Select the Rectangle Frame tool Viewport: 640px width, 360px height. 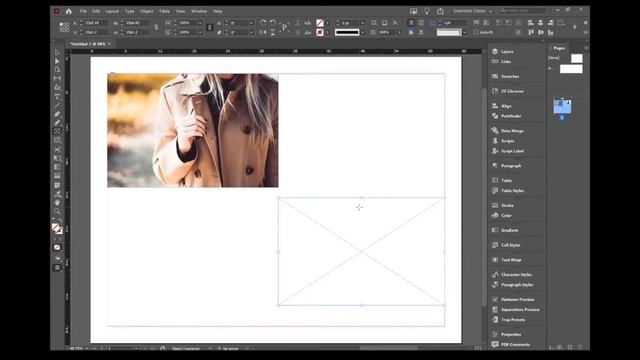tap(57, 131)
